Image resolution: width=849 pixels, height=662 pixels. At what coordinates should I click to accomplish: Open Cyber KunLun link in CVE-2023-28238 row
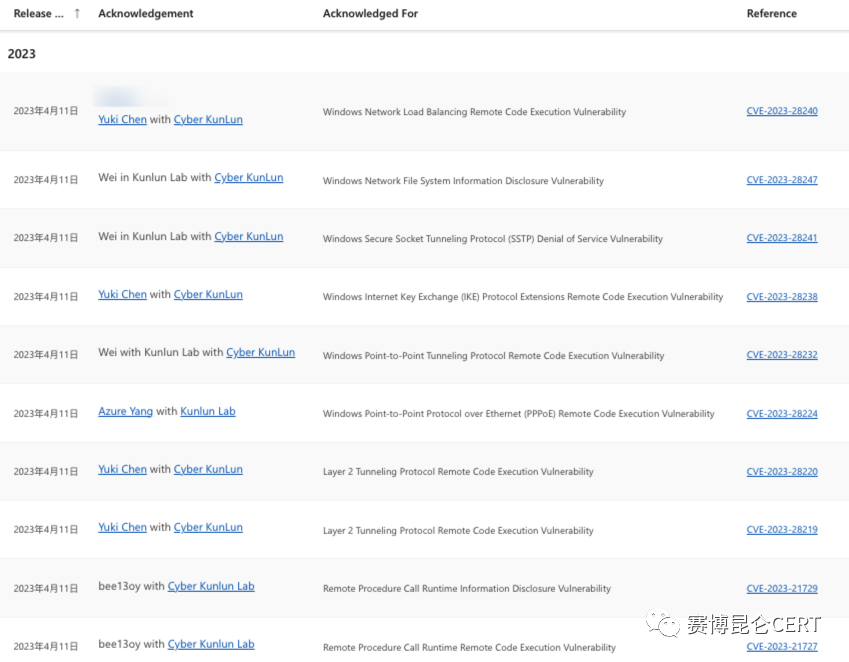click(208, 294)
